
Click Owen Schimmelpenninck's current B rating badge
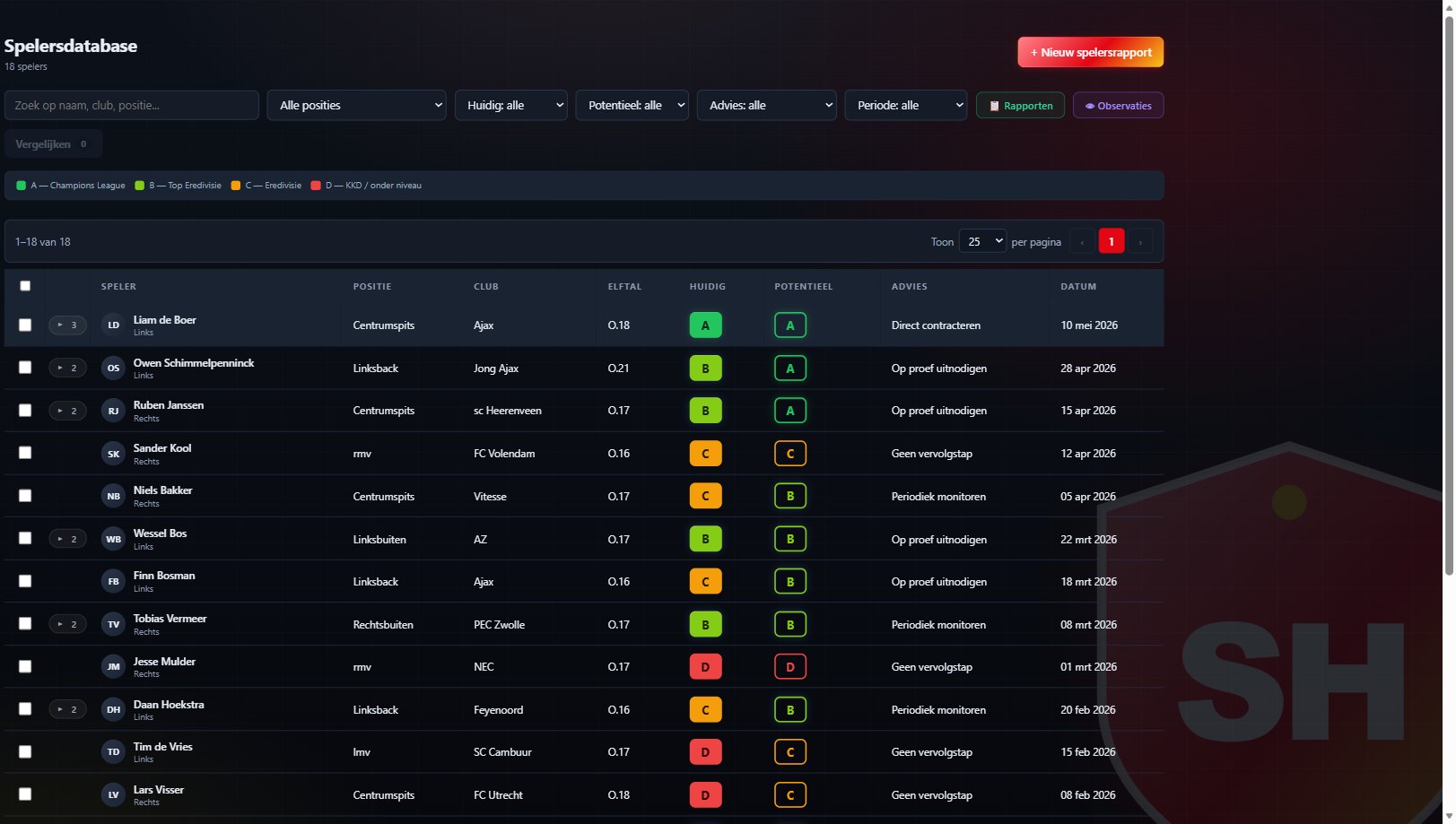705,368
